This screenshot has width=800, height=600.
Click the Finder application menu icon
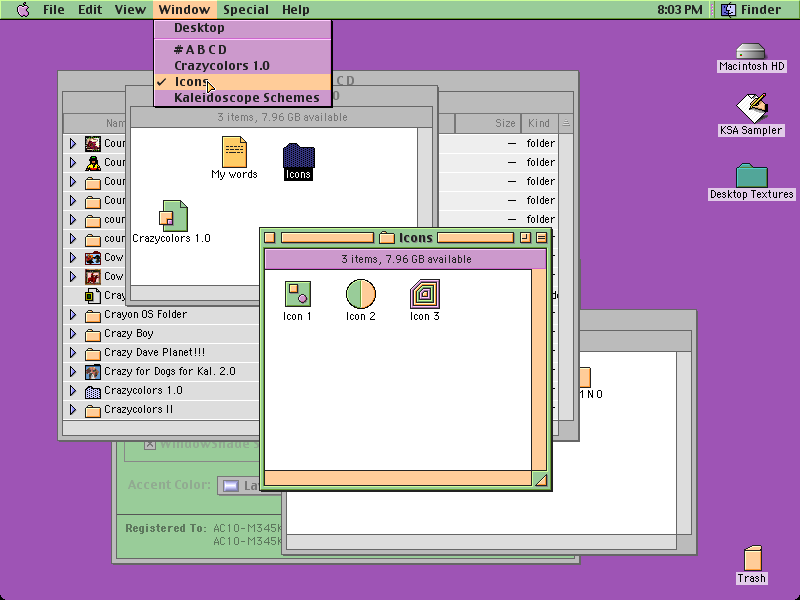[x=729, y=10]
